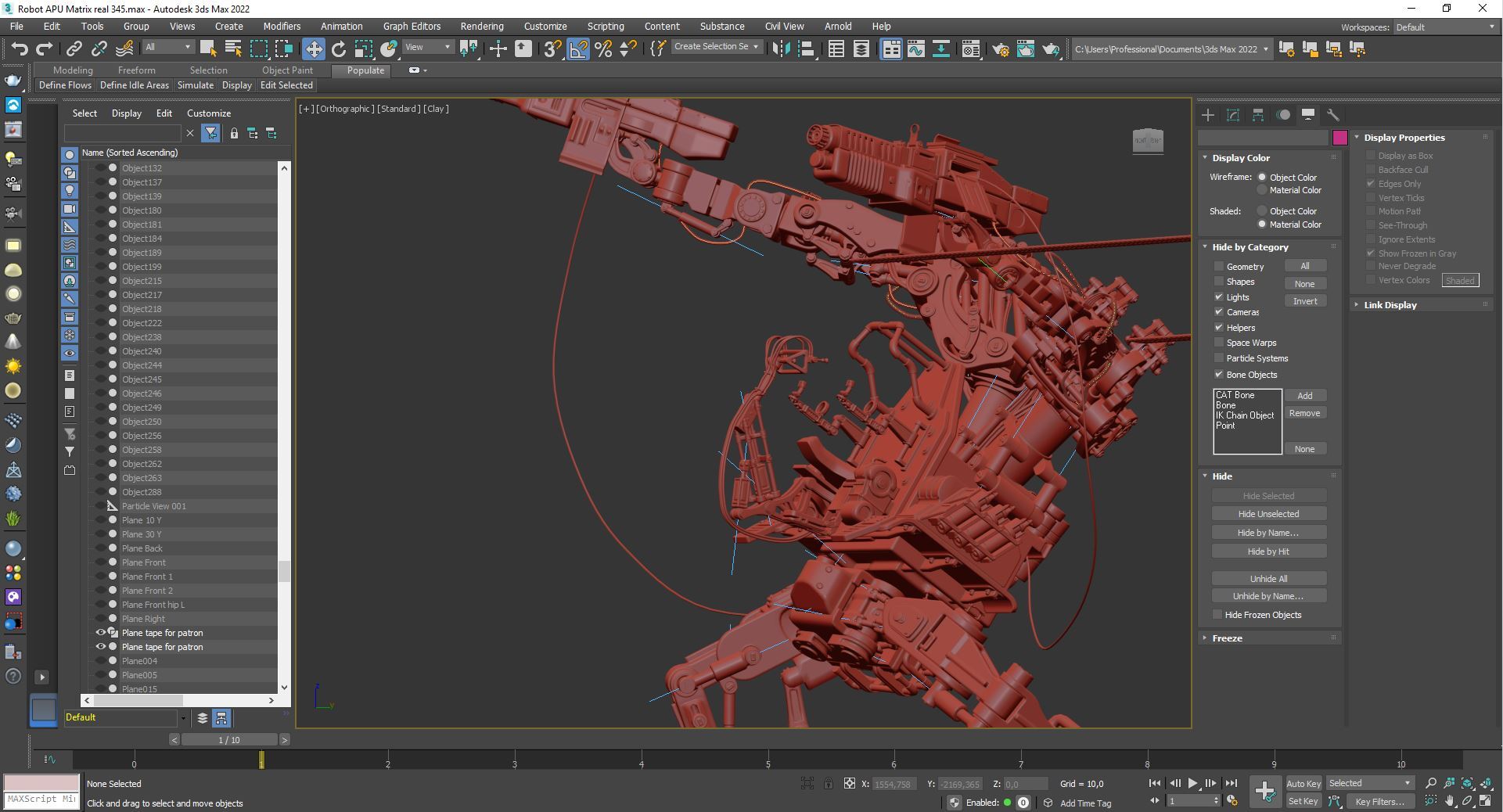
Task: Open the Utilities wrench panel
Action: coord(1332,115)
